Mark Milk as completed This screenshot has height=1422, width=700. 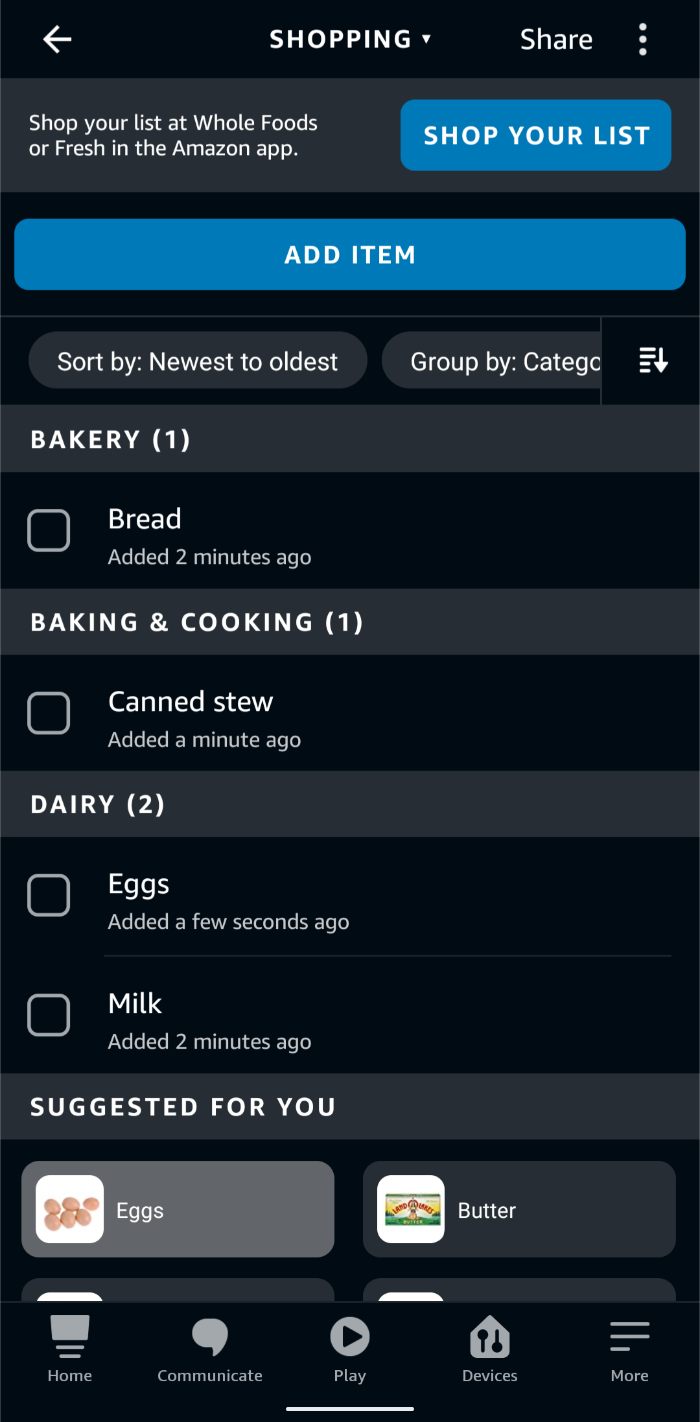pyautogui.click(x=48, y=1016)
